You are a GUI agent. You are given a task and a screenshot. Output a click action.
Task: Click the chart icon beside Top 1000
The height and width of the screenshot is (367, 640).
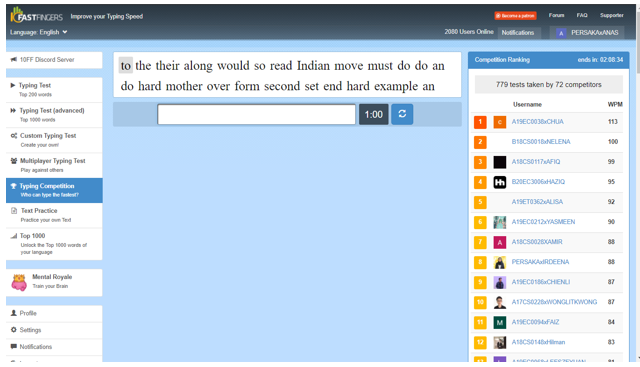tap(14, 236)
